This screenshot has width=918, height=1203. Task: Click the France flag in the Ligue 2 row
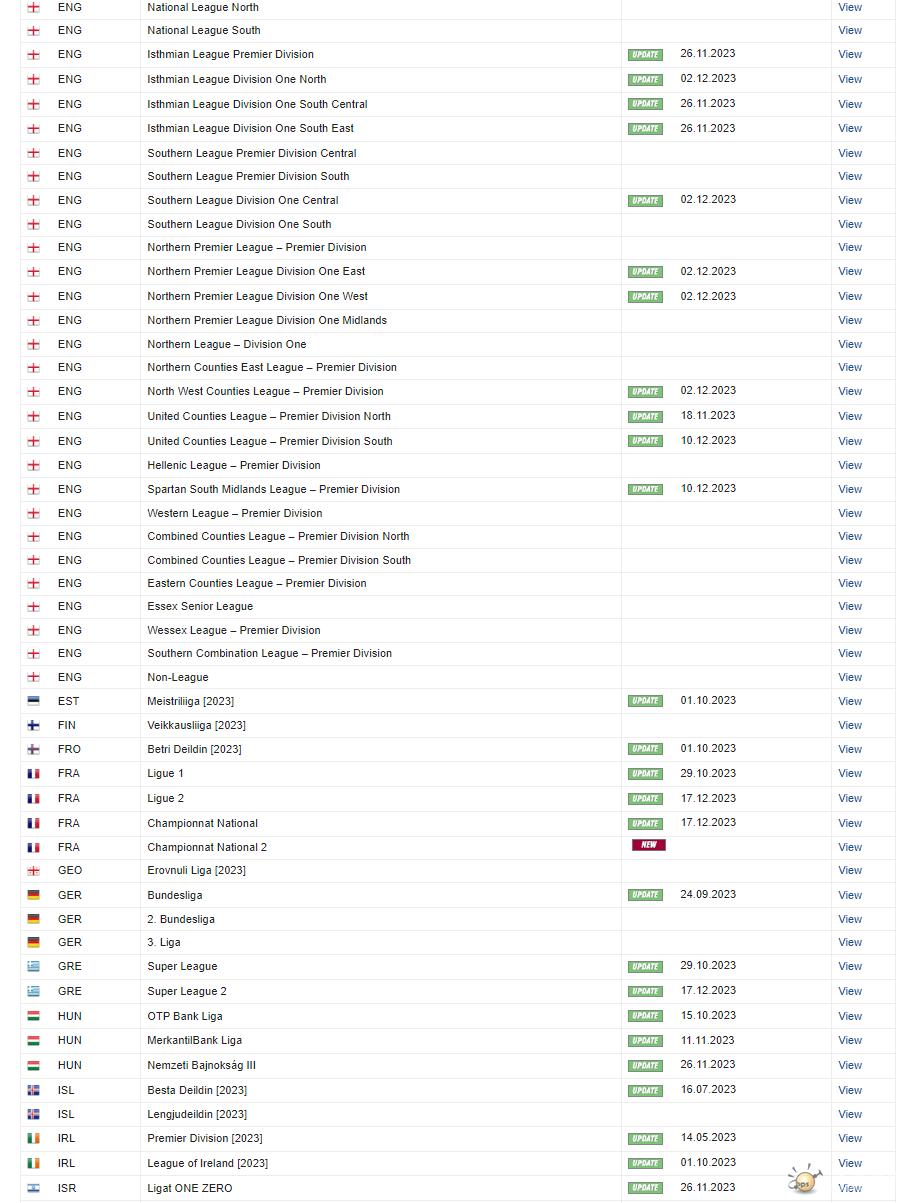click(34, 798)
